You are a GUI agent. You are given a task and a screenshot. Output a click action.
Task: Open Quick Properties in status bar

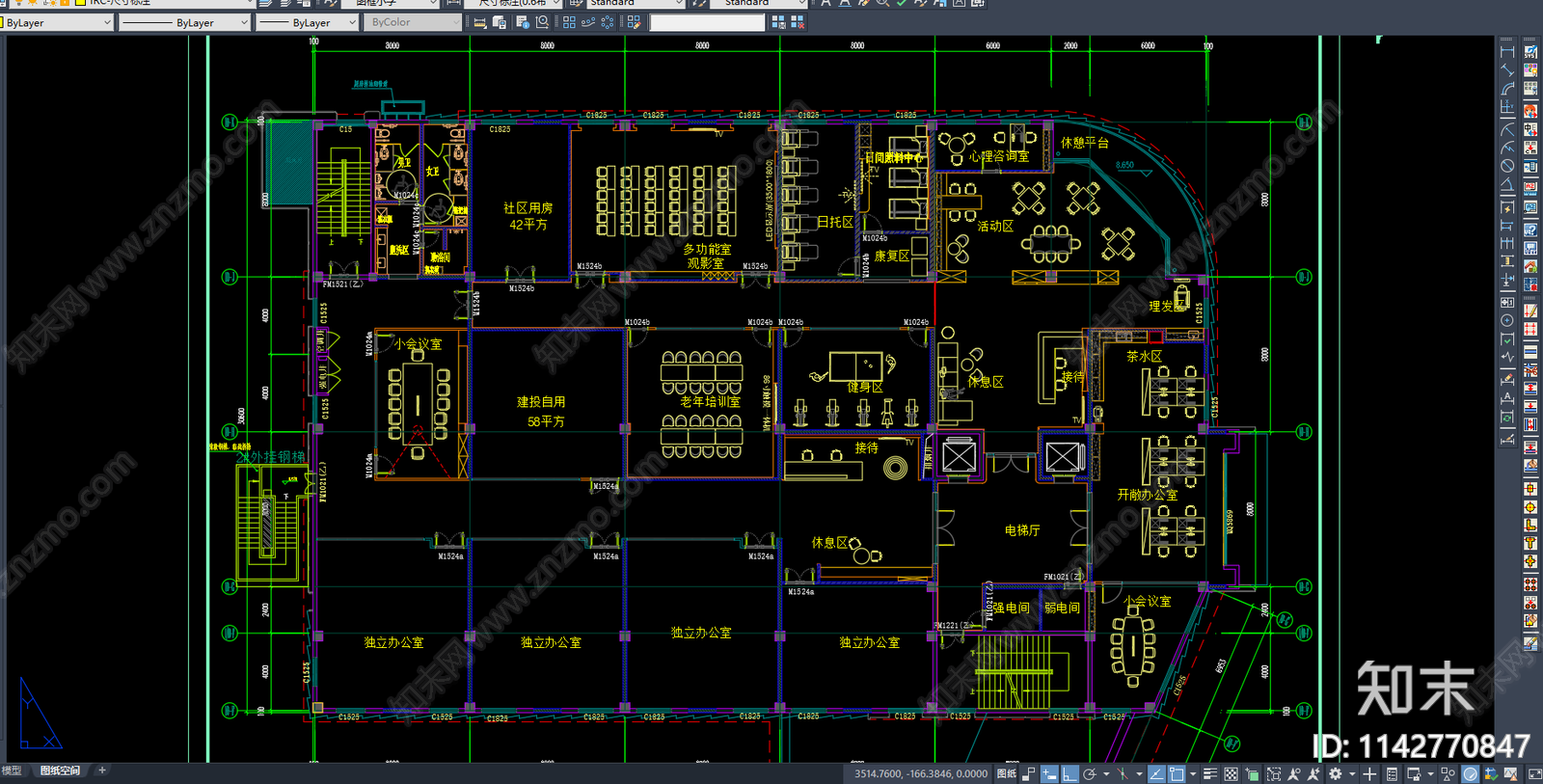1392,774
